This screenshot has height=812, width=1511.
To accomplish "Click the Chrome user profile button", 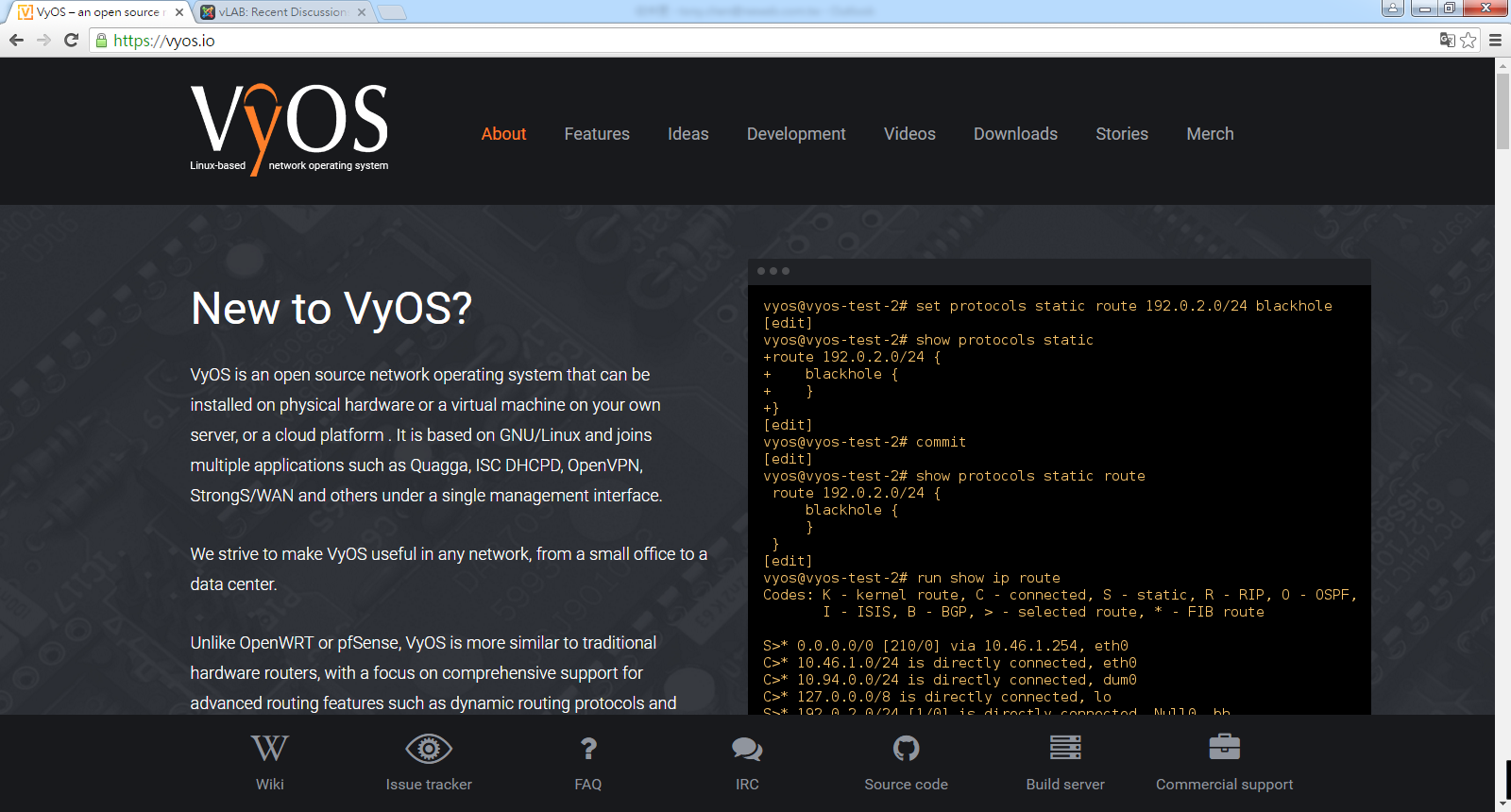I will (1392, 8).
